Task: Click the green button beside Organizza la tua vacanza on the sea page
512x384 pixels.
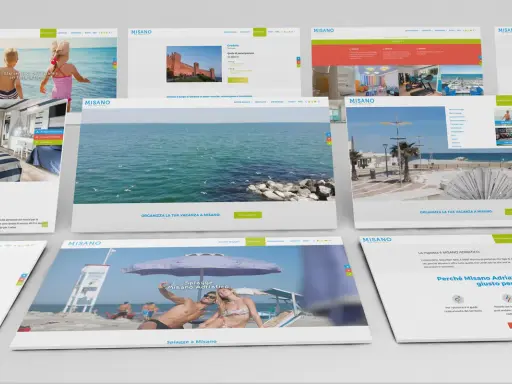Action: click(248, 215)
